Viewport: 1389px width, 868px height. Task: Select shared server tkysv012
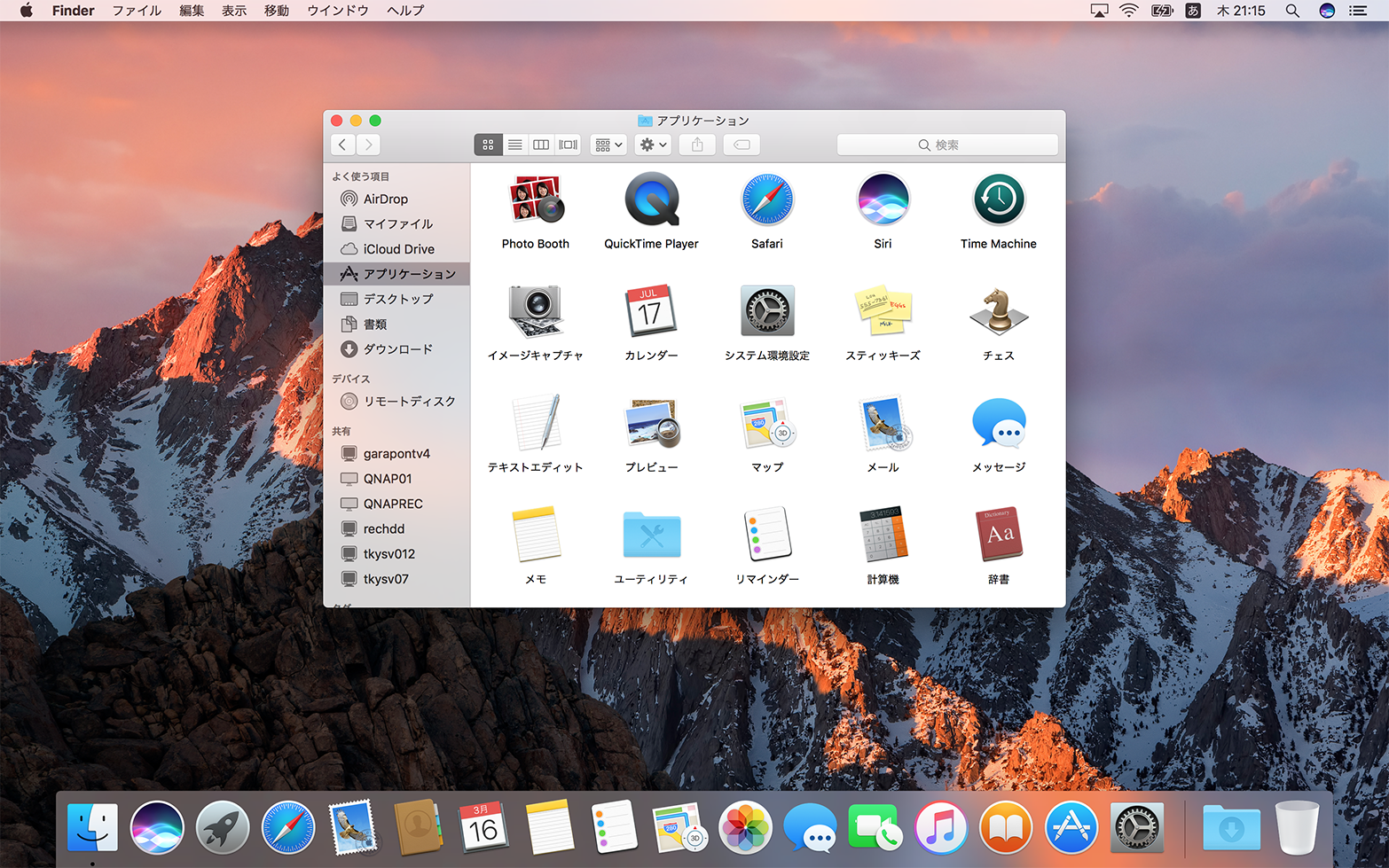(396, 554)
